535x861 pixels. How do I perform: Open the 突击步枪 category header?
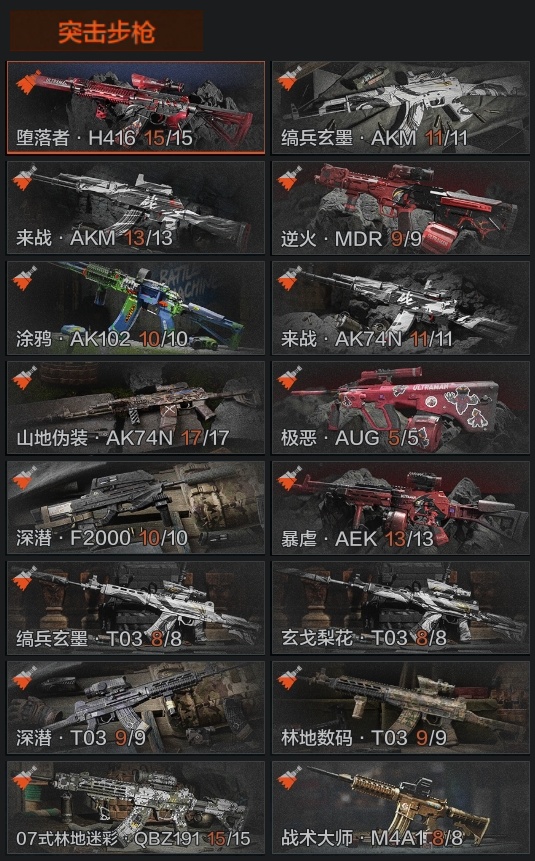click(x=107, y=31)
